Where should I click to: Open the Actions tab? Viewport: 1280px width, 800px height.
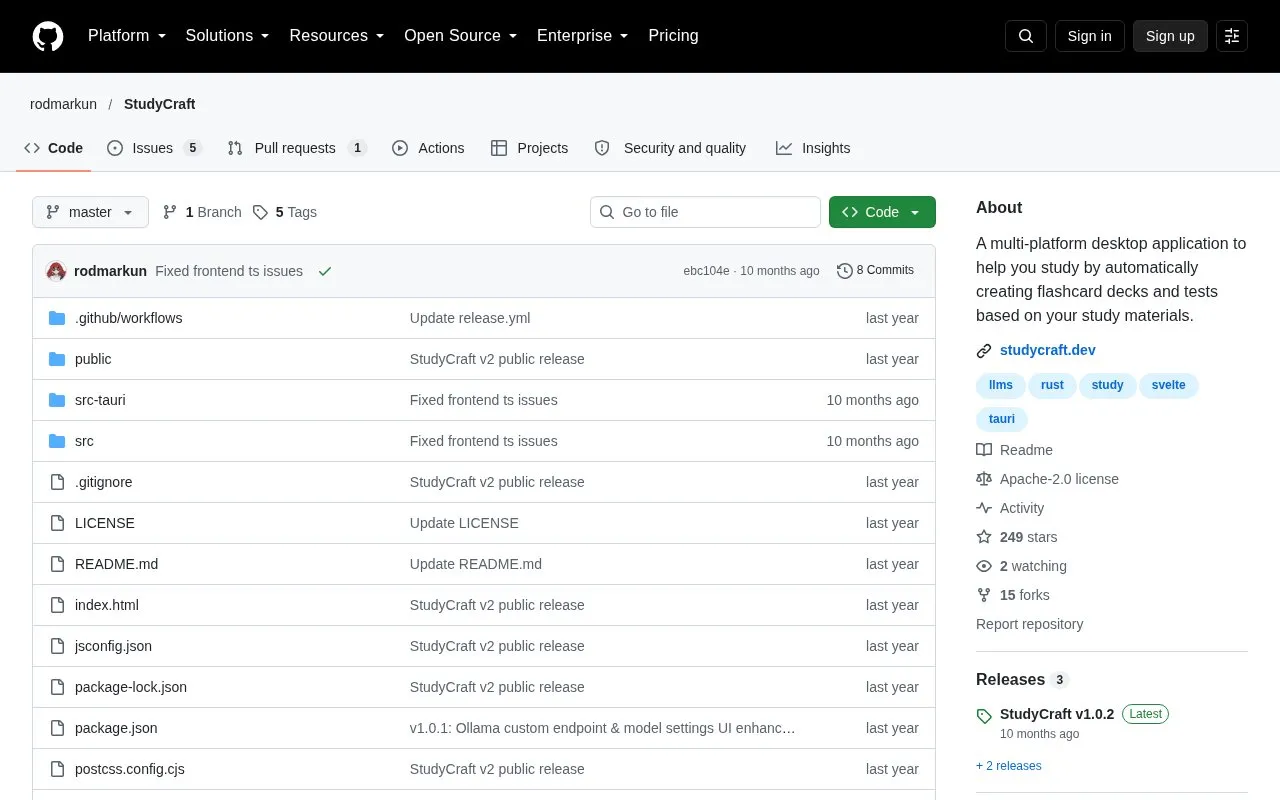(x=428, y=148)
